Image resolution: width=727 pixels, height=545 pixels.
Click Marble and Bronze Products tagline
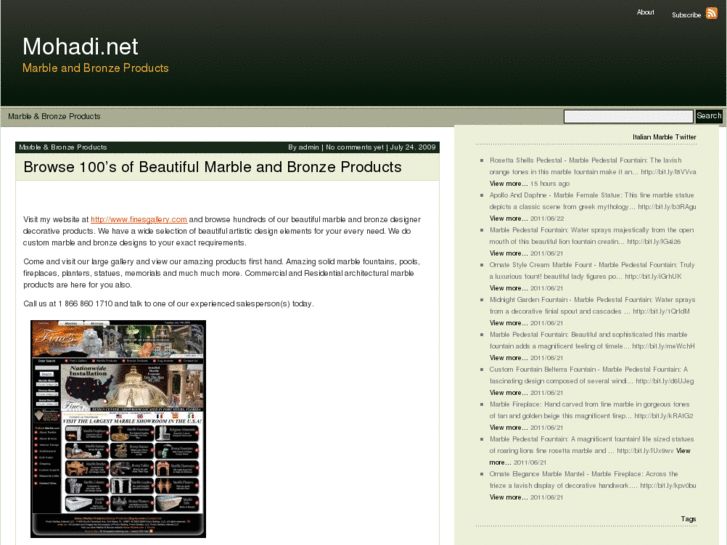point(96,68)
